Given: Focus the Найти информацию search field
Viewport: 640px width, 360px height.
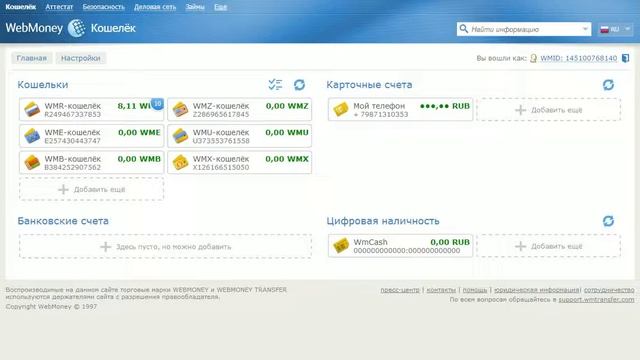Looking at the screenshot, I should tap(524, 29).
